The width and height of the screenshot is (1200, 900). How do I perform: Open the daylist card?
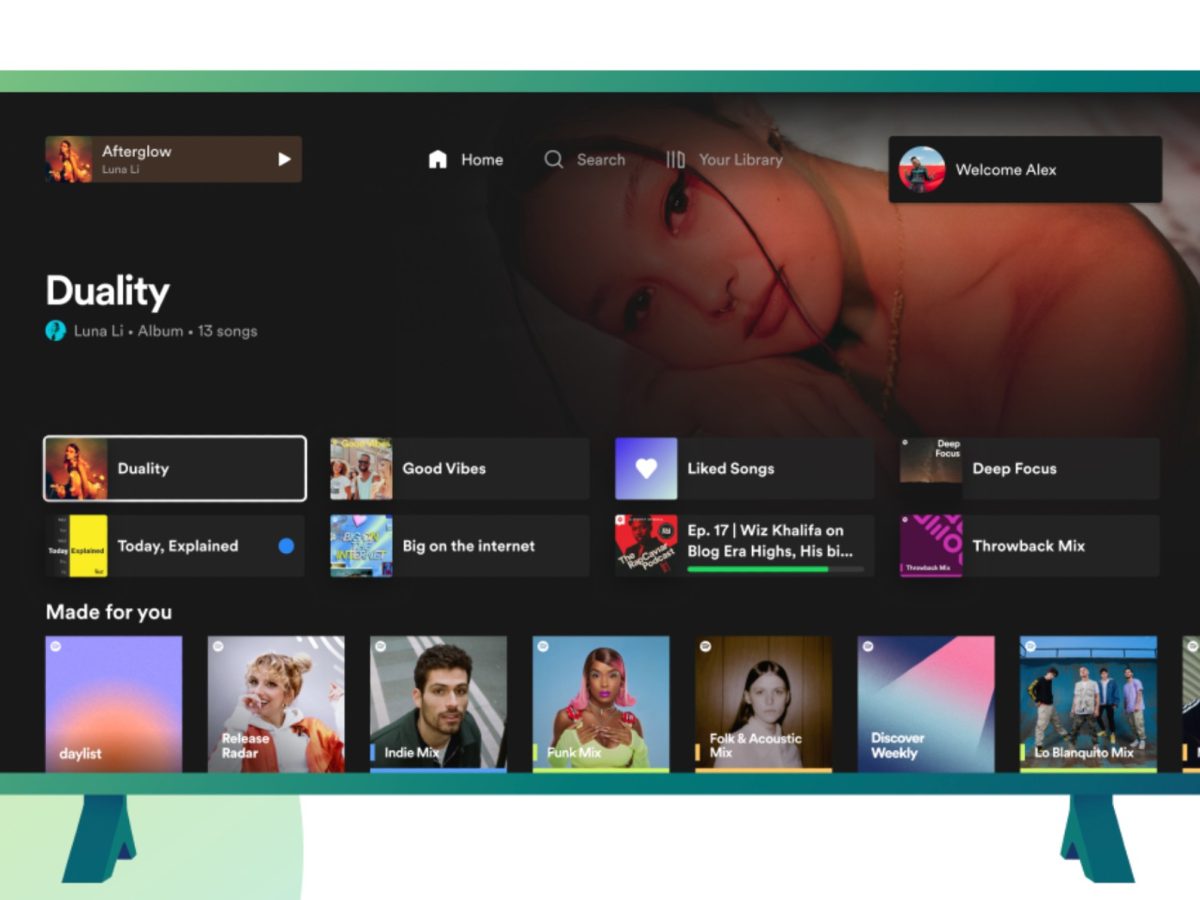114,704
